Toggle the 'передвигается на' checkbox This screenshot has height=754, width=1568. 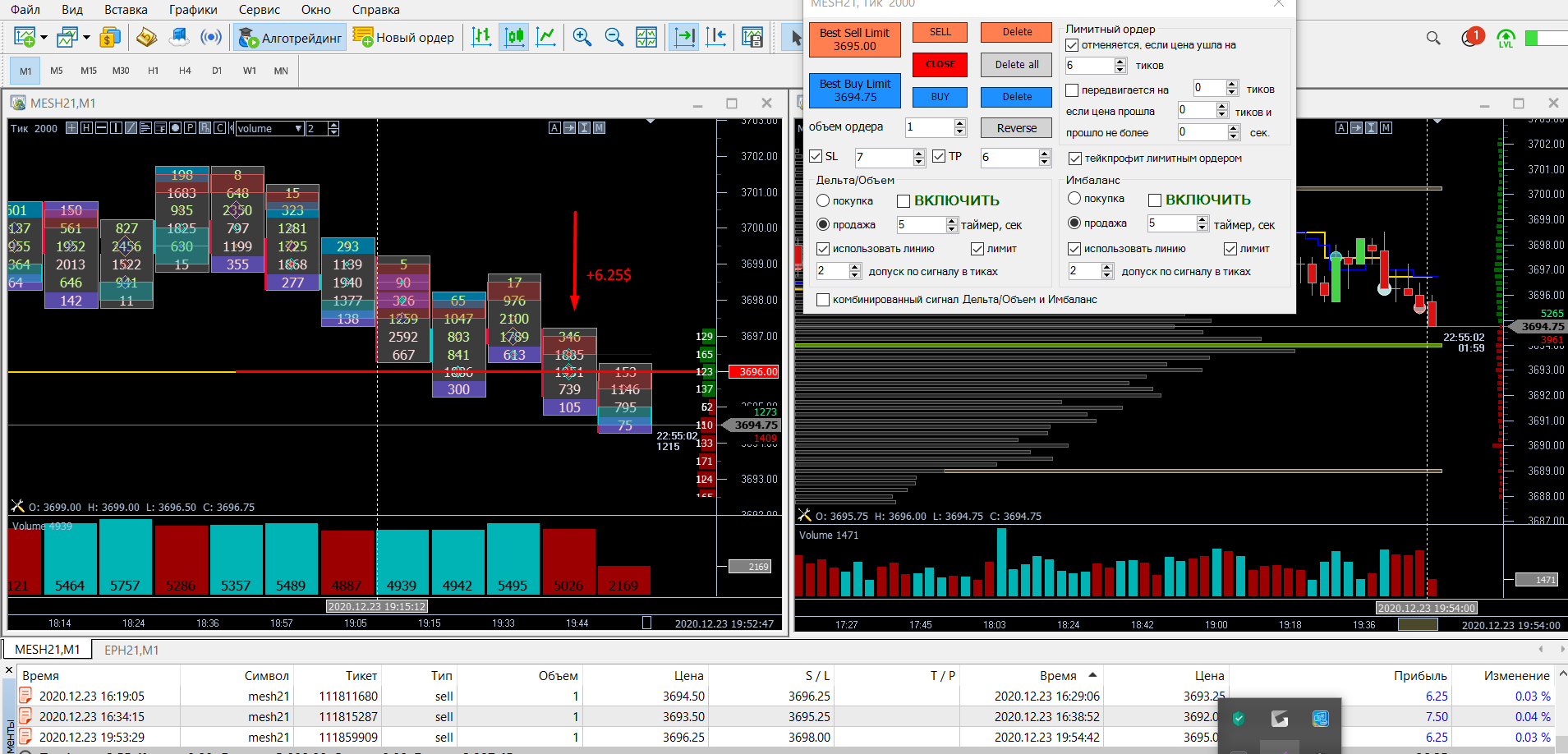[x=1072, y=90]
